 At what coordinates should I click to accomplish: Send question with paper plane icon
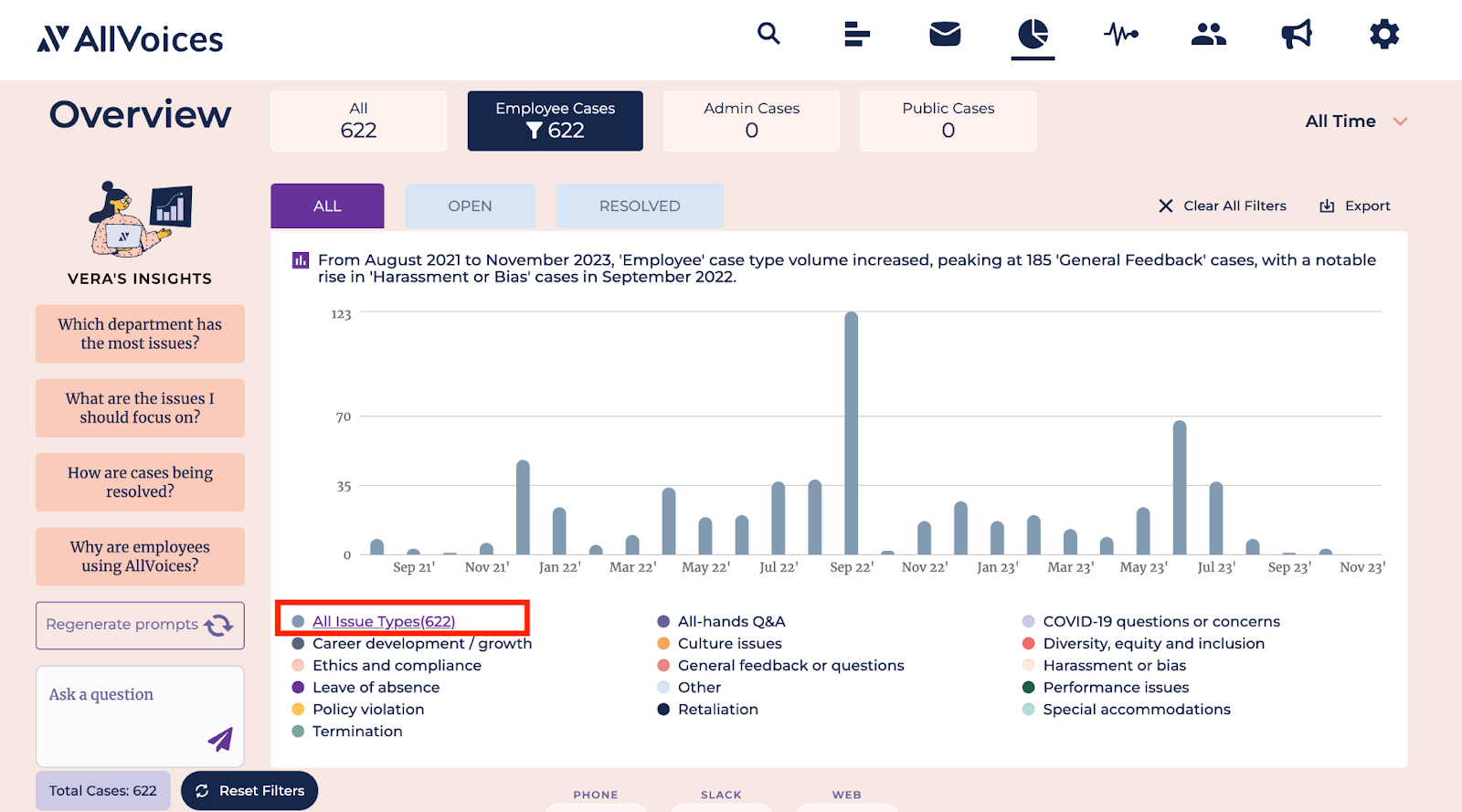pos(220,739)
